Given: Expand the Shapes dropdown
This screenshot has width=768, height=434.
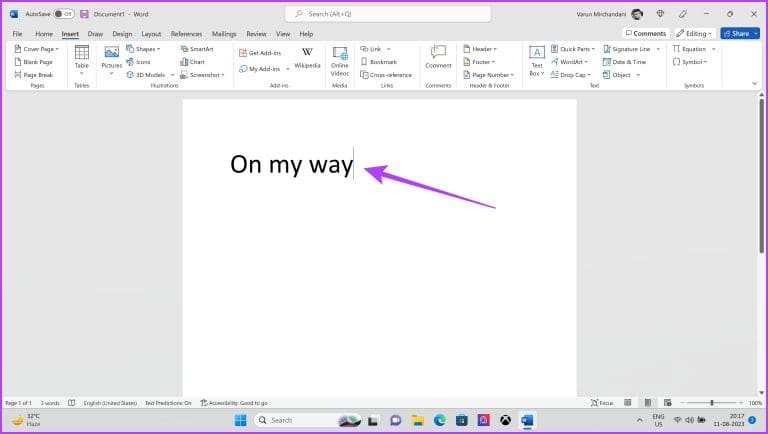Looking at the screenshot, I should click(145, 48).
